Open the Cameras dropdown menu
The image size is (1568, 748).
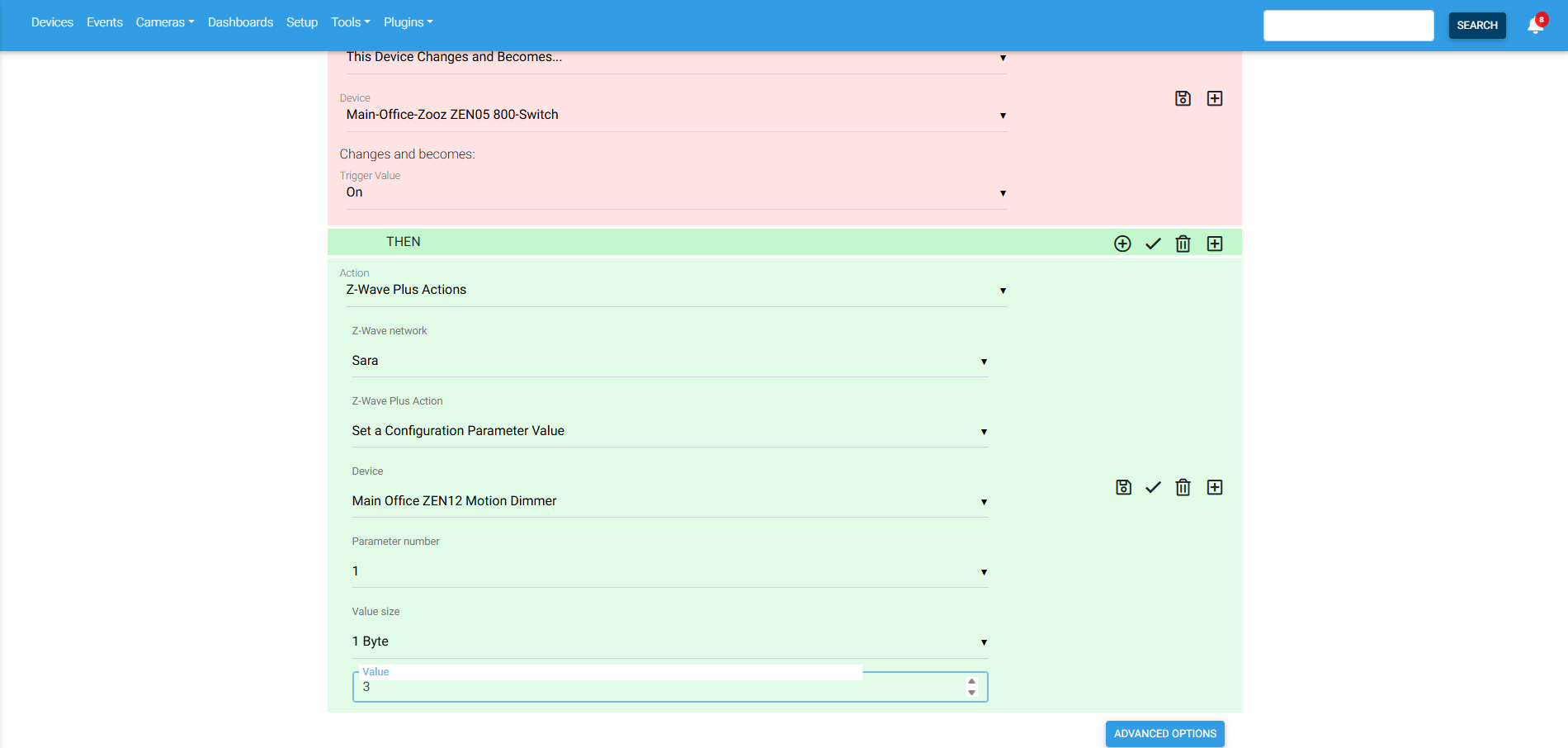(x=165, y=22)
